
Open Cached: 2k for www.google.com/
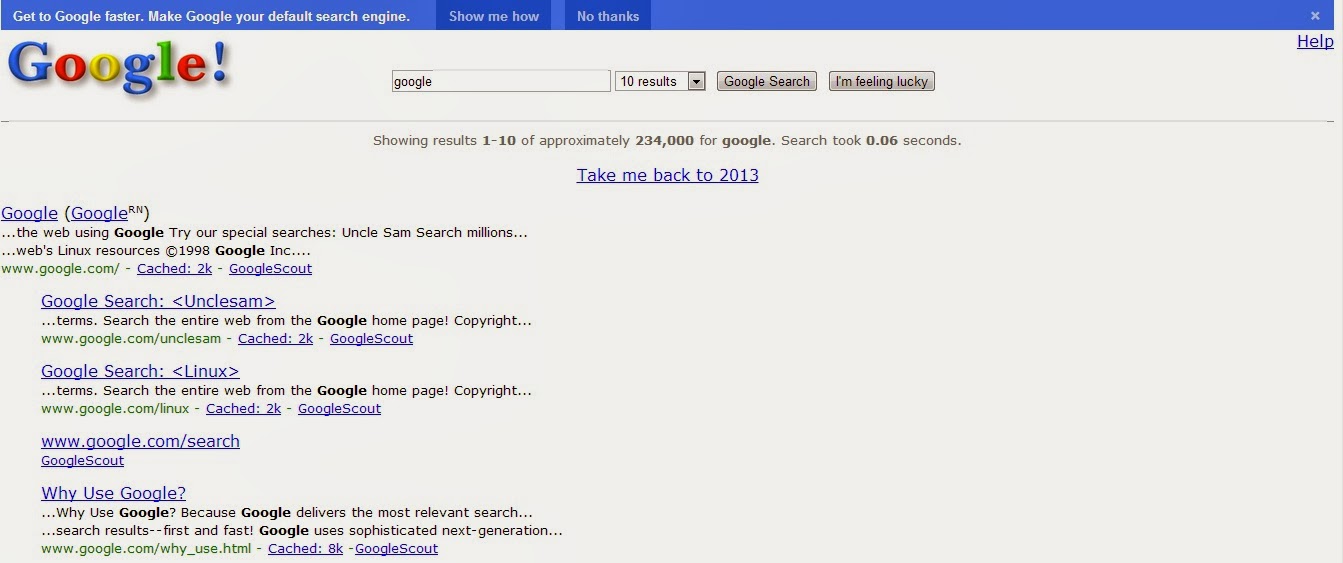coord(174,268)
